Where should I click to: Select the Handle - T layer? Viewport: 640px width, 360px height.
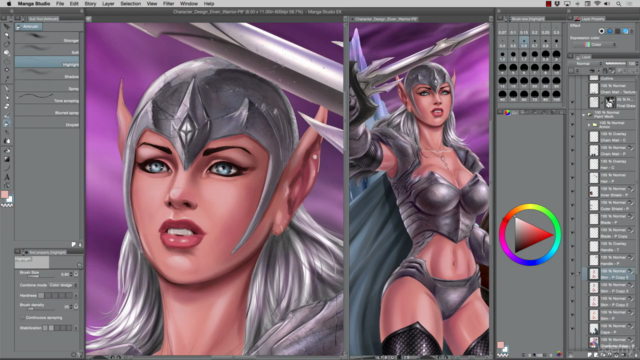point(611,247)
